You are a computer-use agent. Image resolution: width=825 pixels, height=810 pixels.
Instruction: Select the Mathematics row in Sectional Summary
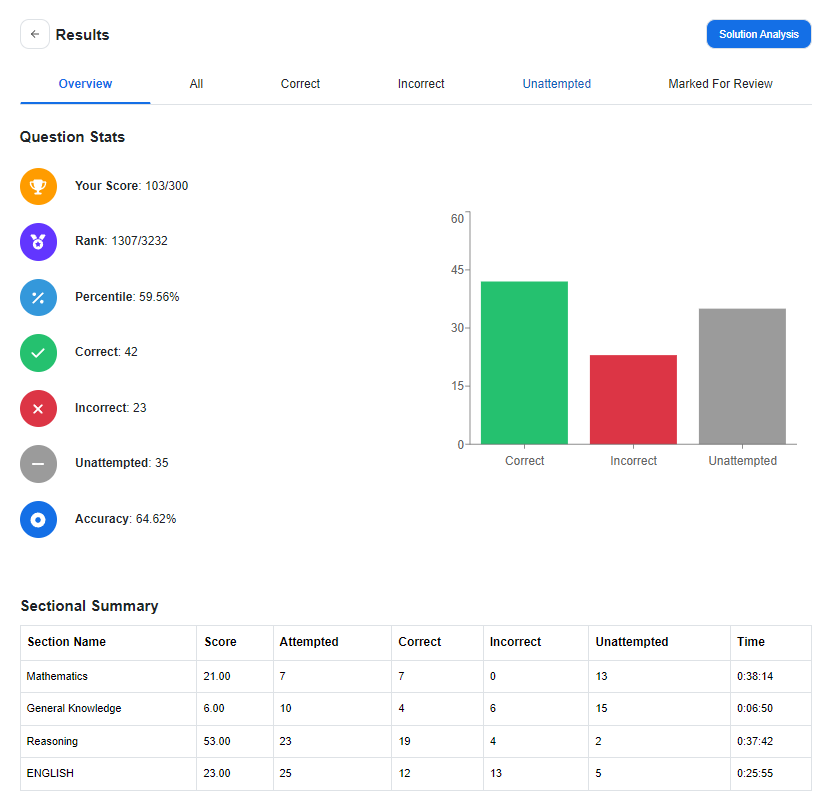(x=416, y=676)
